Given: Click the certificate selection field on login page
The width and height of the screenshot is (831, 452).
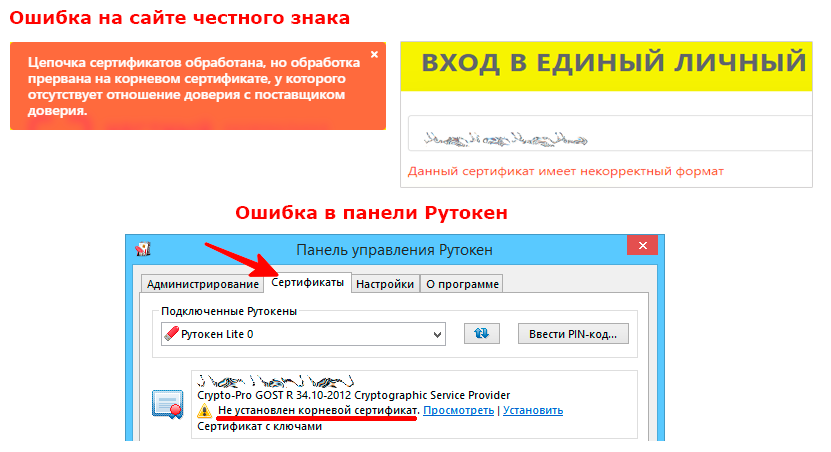Looking at the screenshot, I should pyautogui.click(x=609, y=133).
